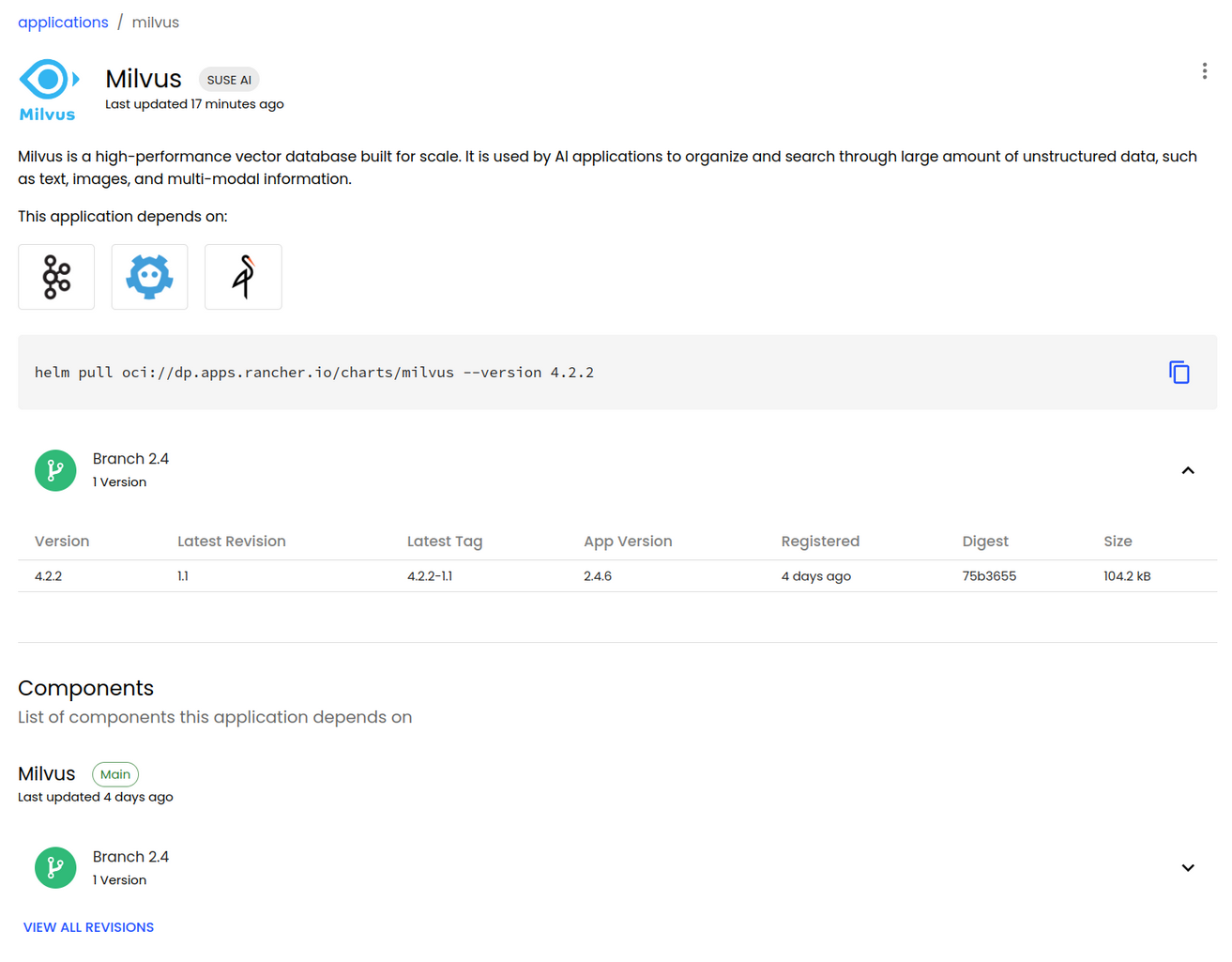The width and height of the screenshot is (1232, 962).
Task: Click the Latest Tag 4.2.2-1.1 cell
Action: coord(430,576)
